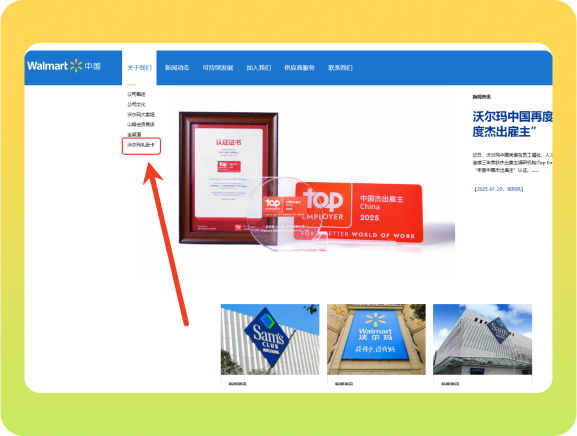
Task: Select 公司概述 in the dropdown
Action: tap(136, 95)
